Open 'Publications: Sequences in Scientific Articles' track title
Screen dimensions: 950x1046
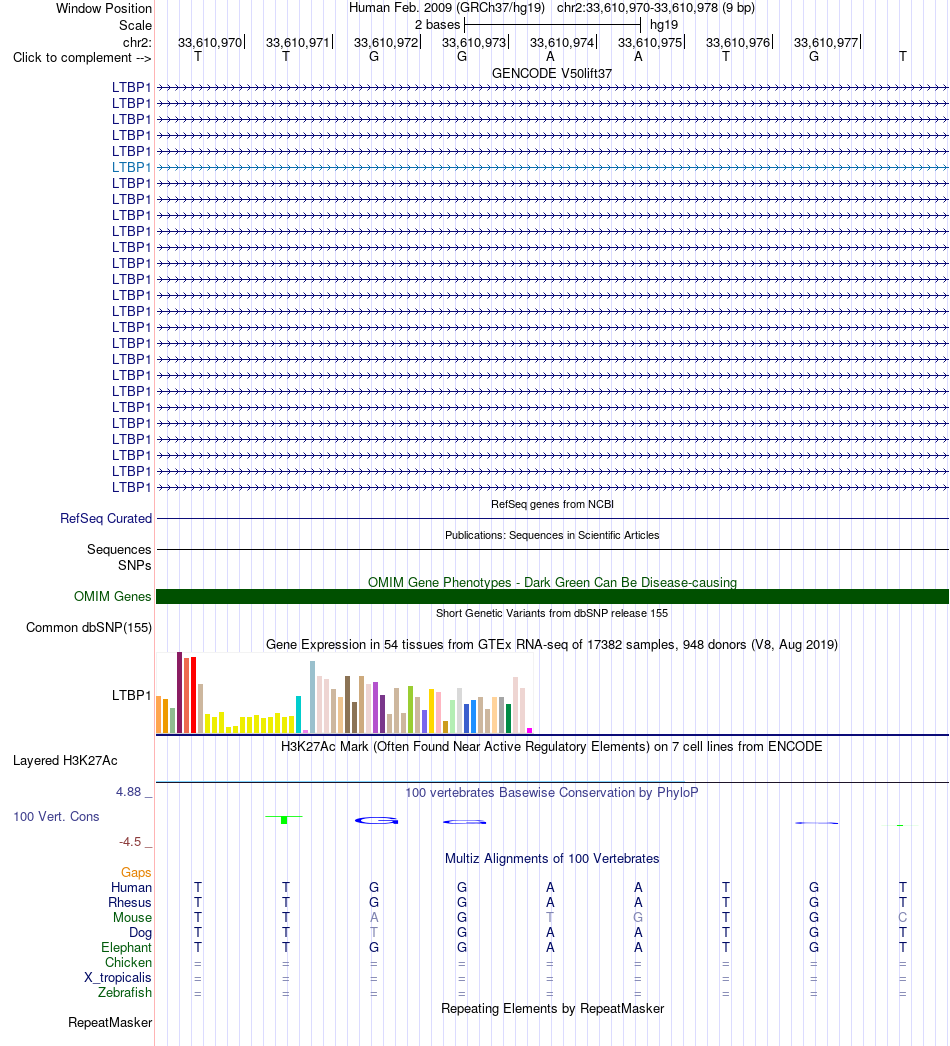(552, 535)
